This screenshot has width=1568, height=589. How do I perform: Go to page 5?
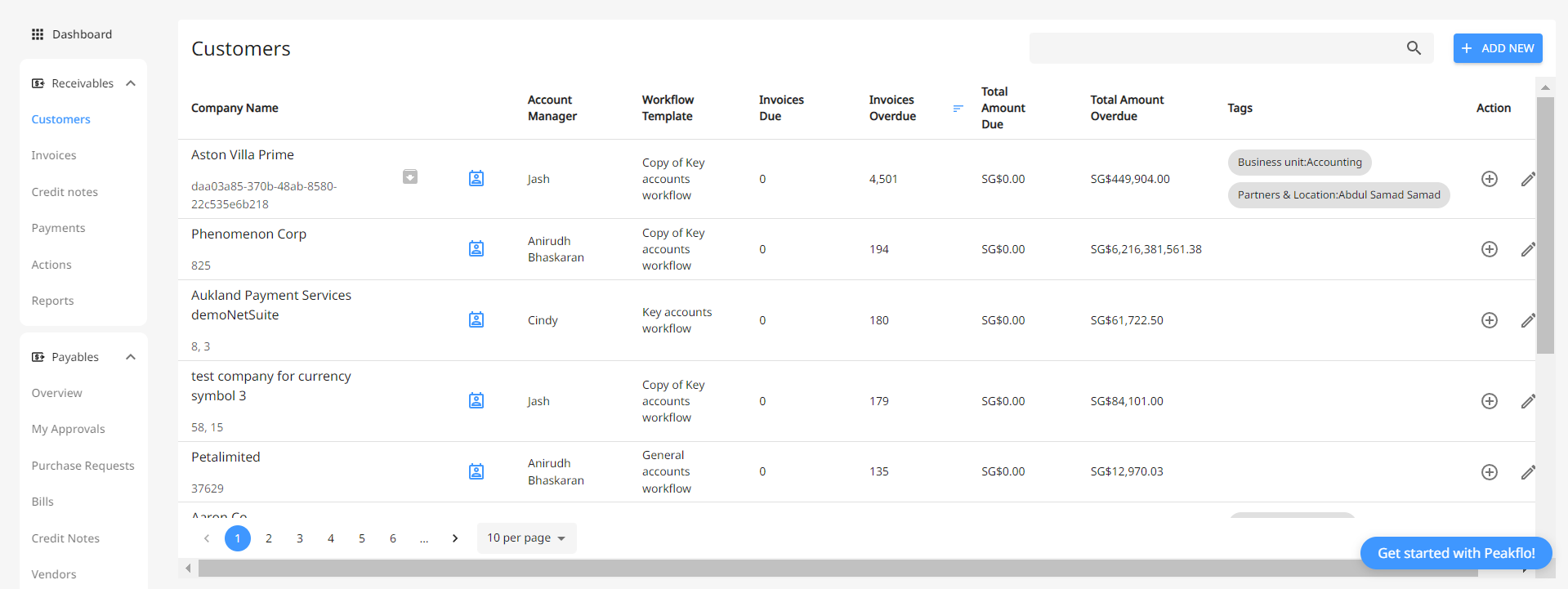coord(362,538)
